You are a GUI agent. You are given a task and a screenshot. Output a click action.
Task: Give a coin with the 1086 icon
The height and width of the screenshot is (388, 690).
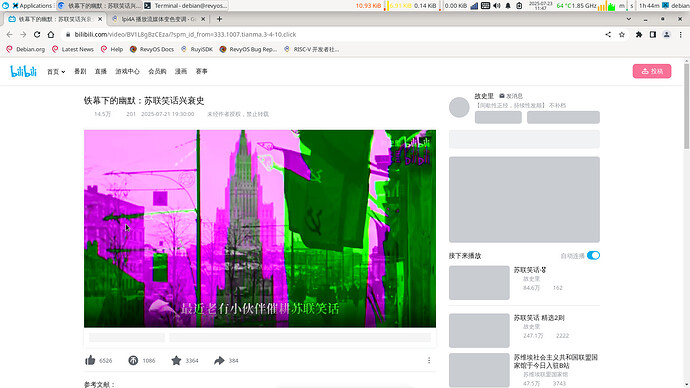click(x=133, y=360)
